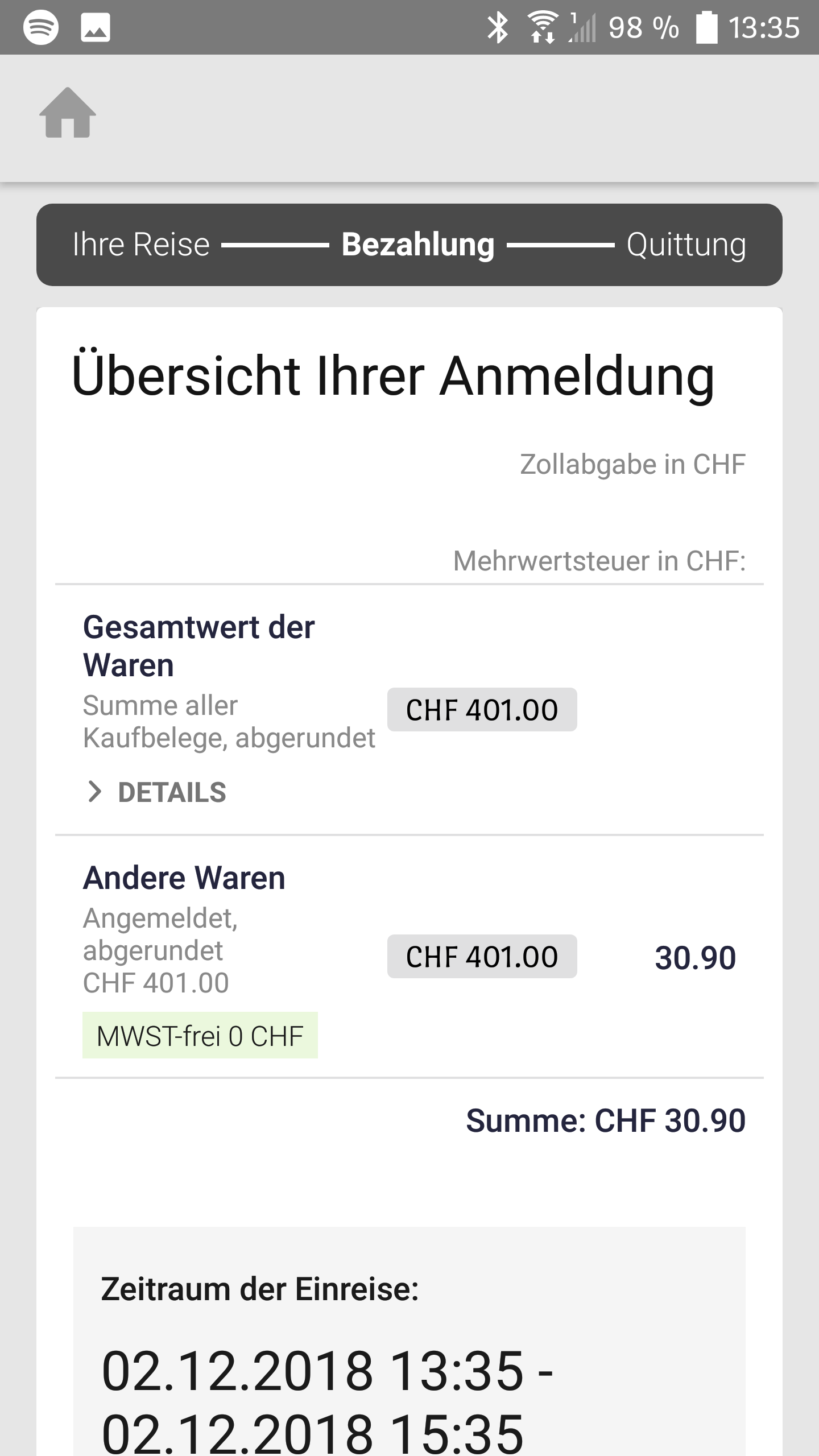
Task: Tap the Summe: CHF 30.90 total
Action: pos(605,1121)
